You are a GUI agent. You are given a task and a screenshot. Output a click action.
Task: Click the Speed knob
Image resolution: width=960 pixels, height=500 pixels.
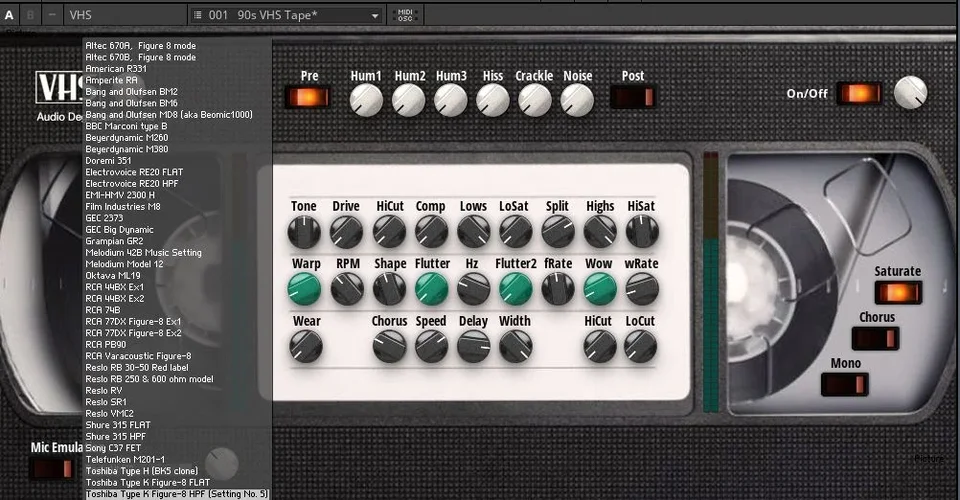click(x=432, y=346)
